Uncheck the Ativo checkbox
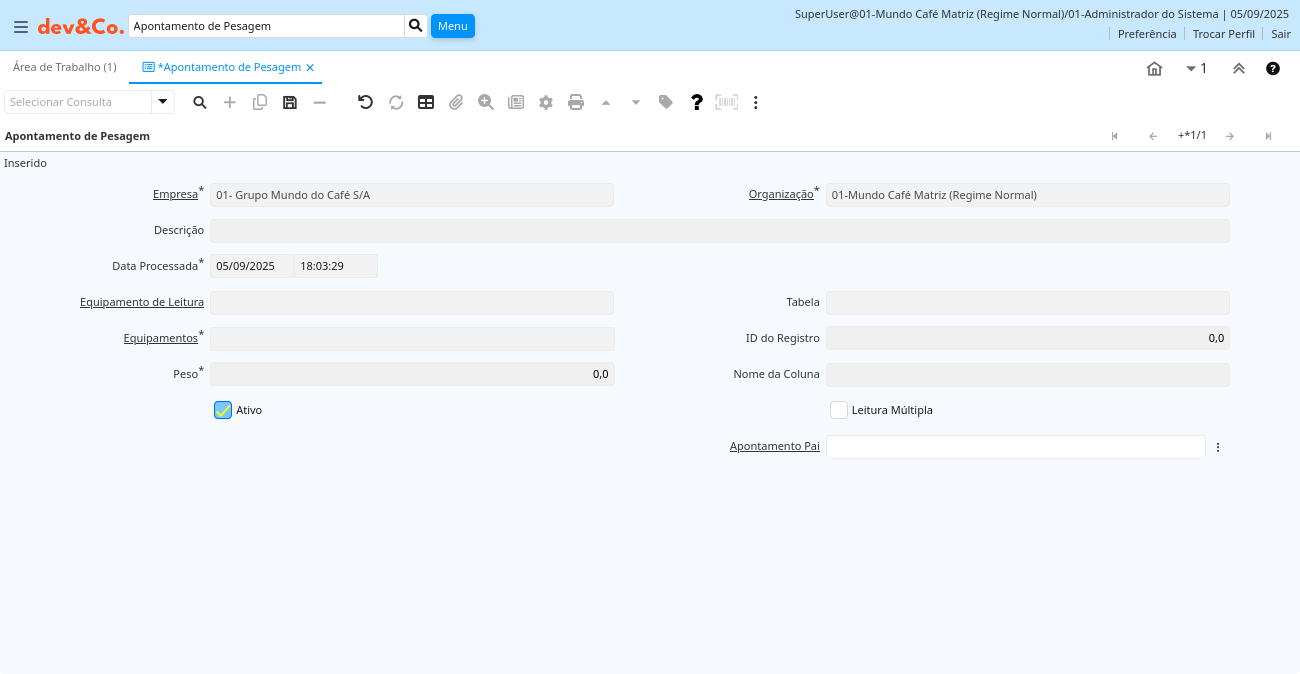Image resolution: width=1300 pixels, height=674 pixels. tap(223, 410)
